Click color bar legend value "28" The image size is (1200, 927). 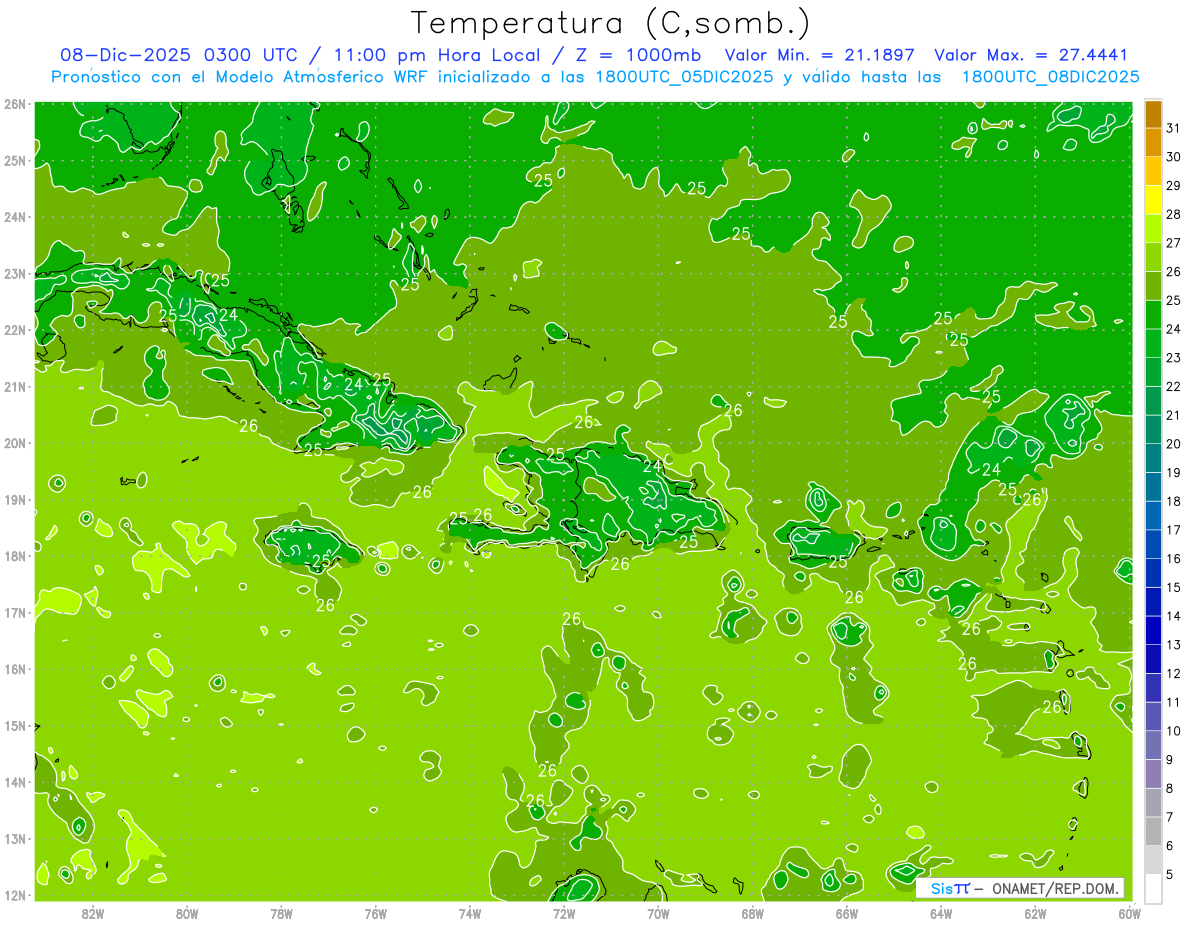pyautogui.click(x=1174, y=215)
